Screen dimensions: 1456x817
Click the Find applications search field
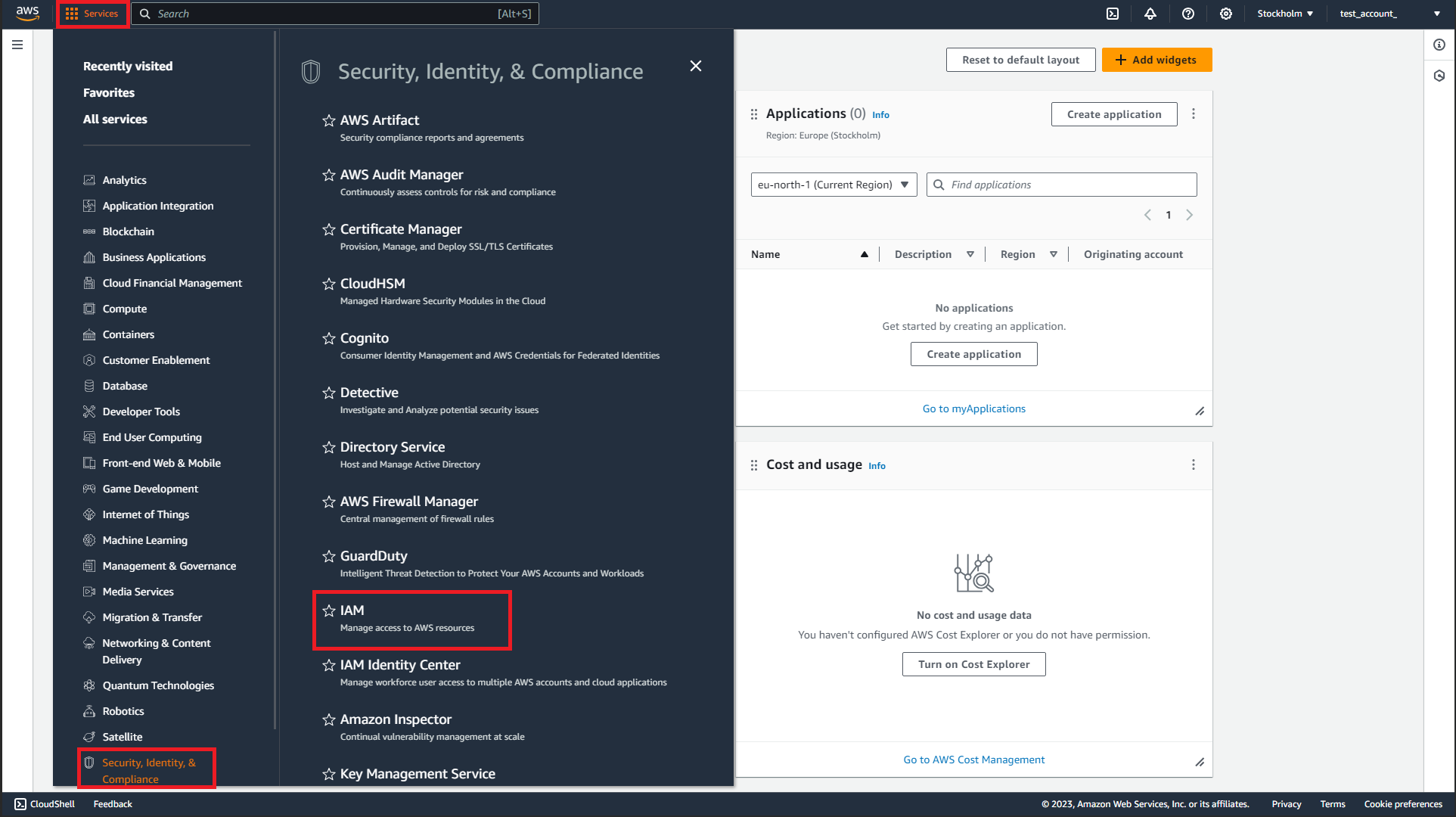click(x=1066, y=185)
